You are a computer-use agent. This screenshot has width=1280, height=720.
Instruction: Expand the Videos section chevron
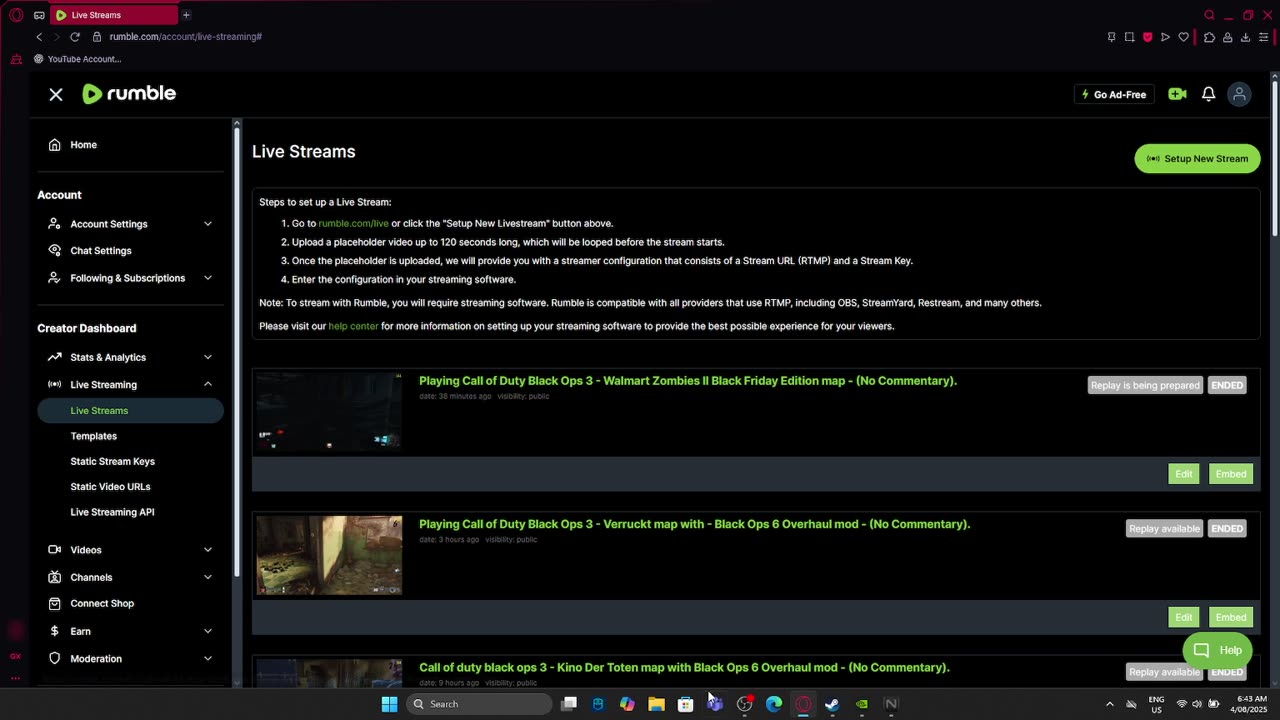[x=208, y=550]
